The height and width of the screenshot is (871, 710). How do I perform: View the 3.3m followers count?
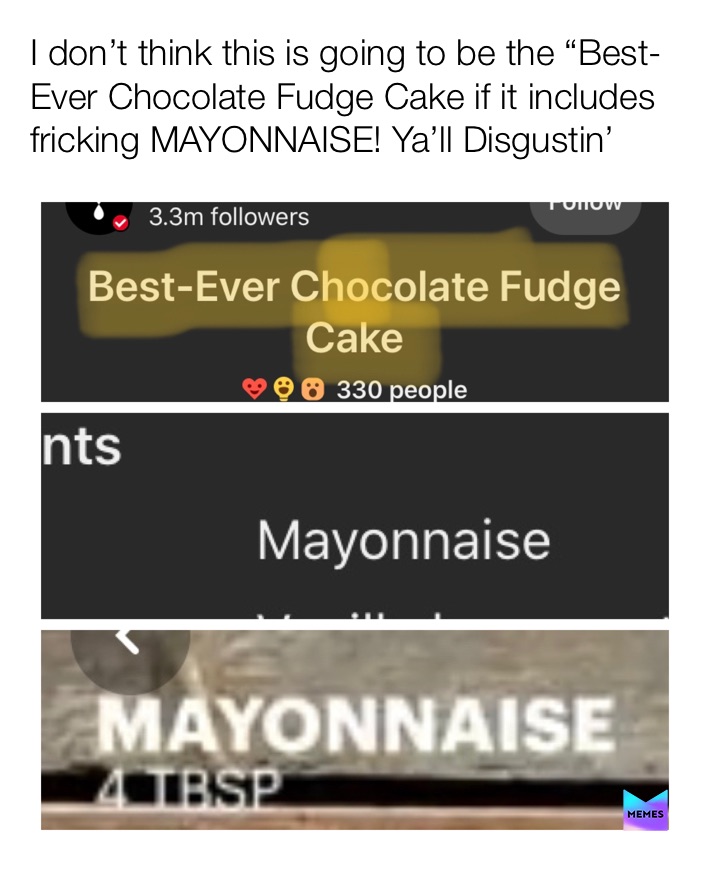(x=228, y=217)
